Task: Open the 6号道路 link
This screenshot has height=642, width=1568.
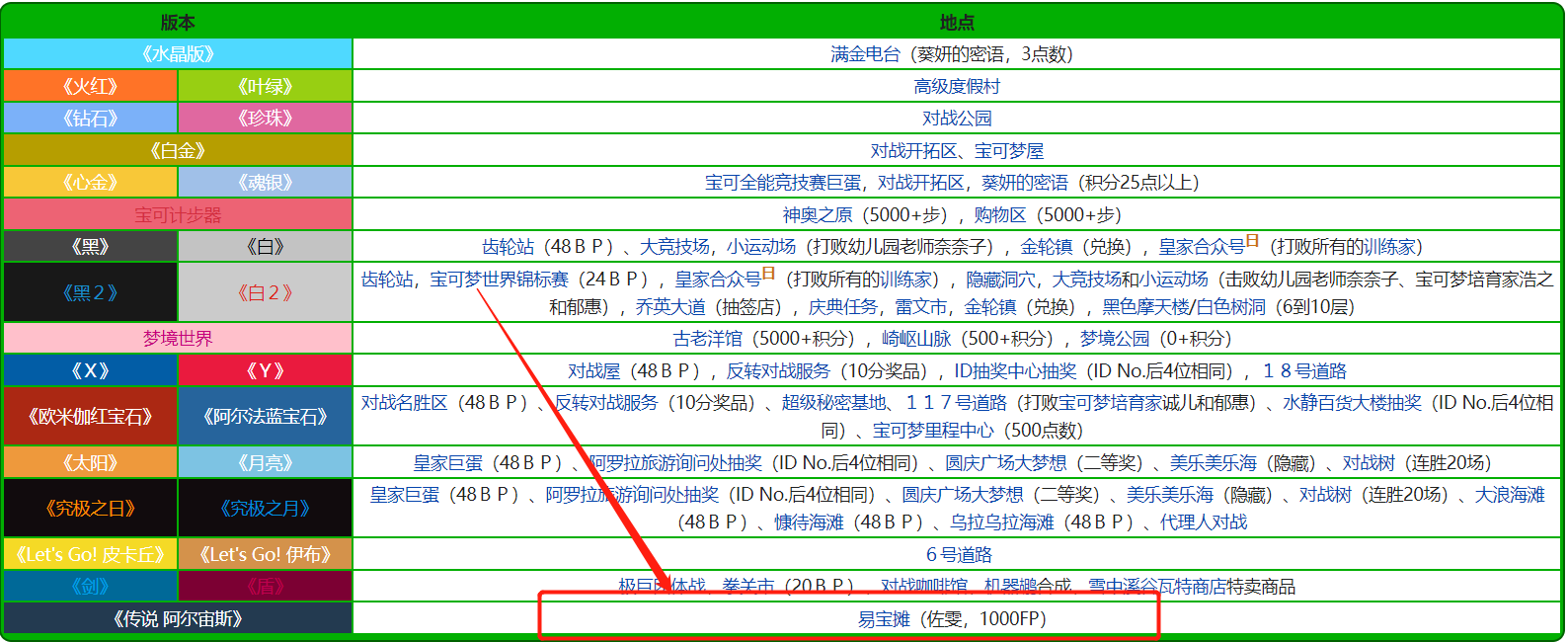Action: (959, 555)
